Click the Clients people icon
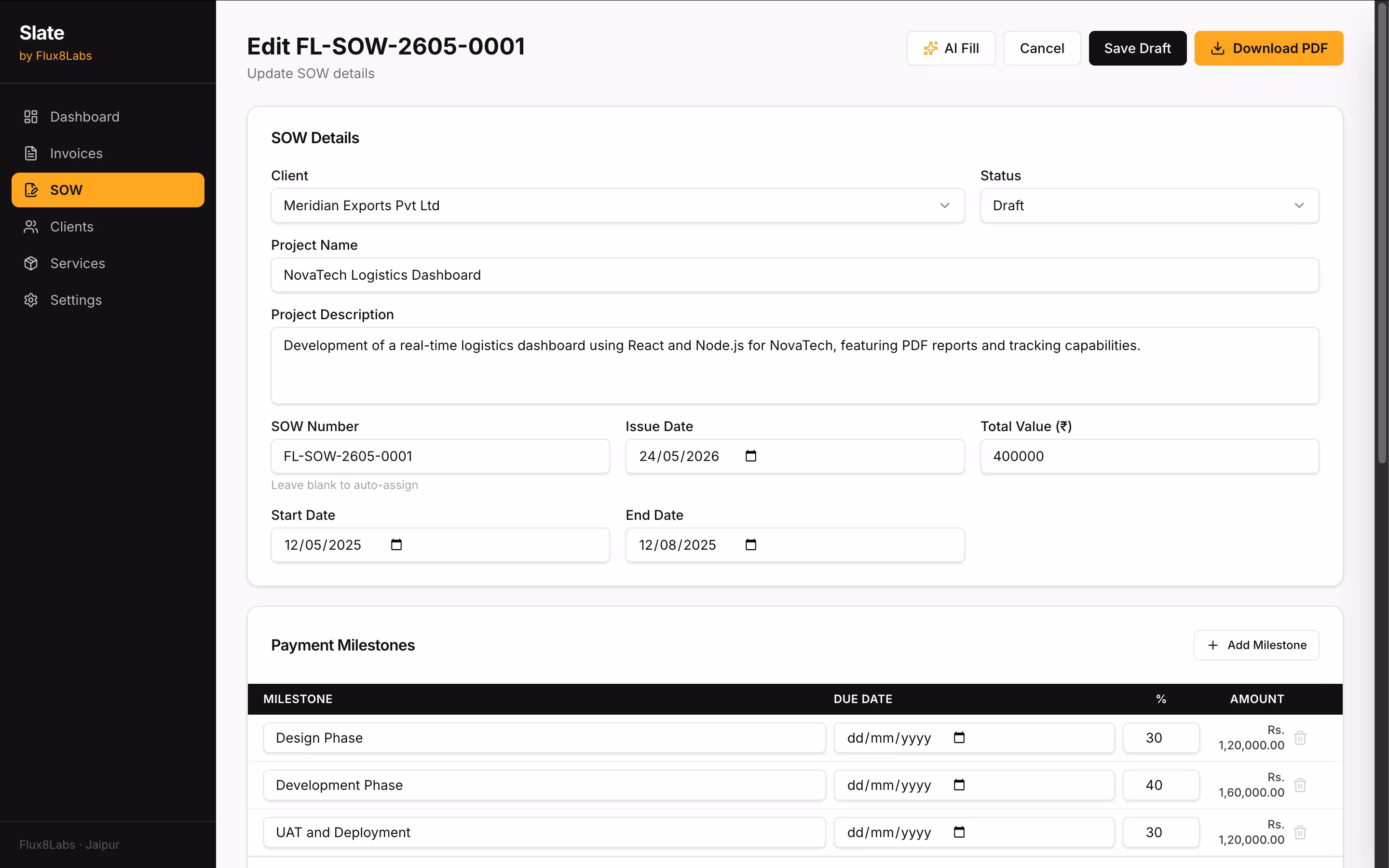 tap(31, 227)
